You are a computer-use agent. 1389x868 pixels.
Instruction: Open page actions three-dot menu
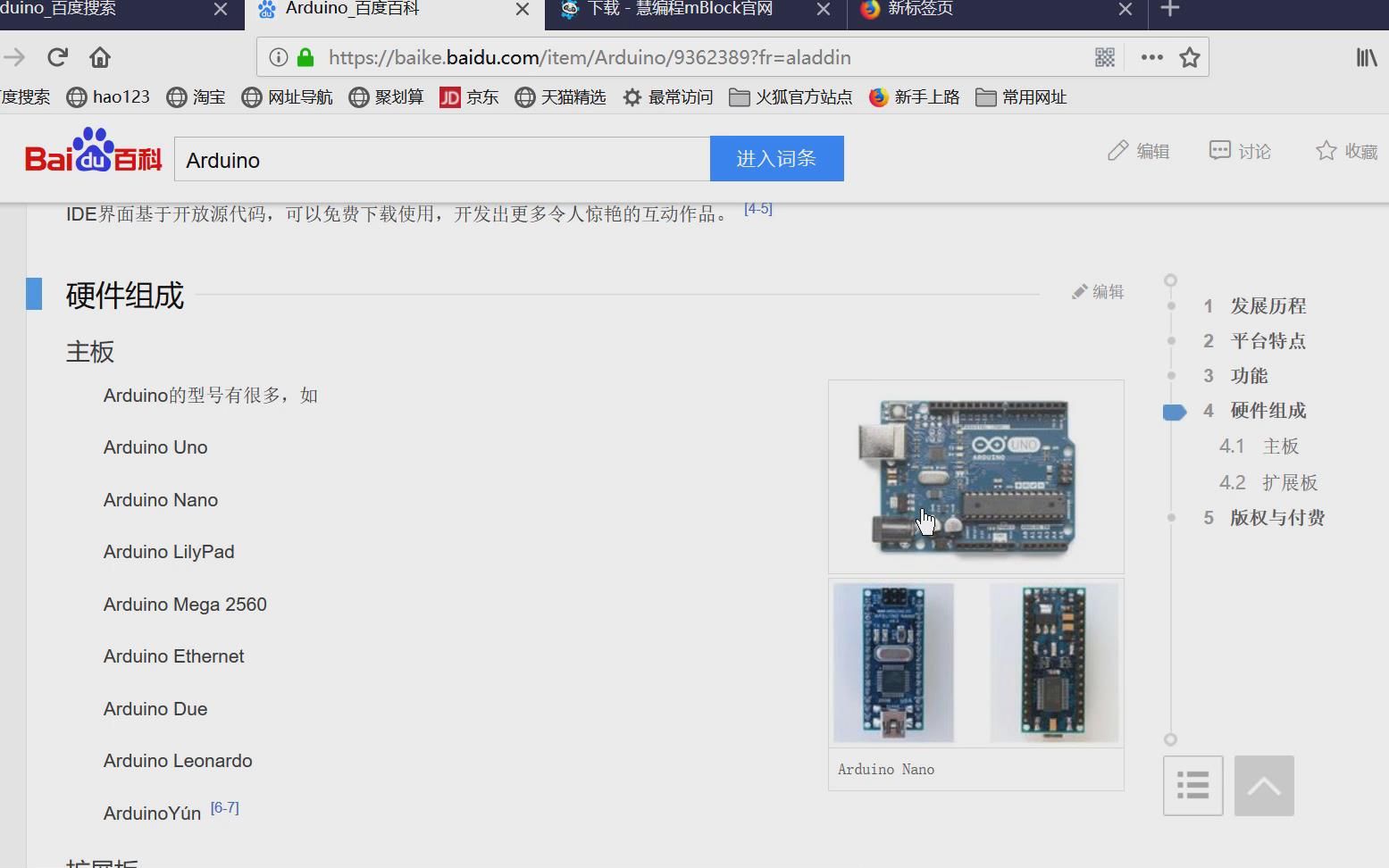click(x=1152, y=57)
